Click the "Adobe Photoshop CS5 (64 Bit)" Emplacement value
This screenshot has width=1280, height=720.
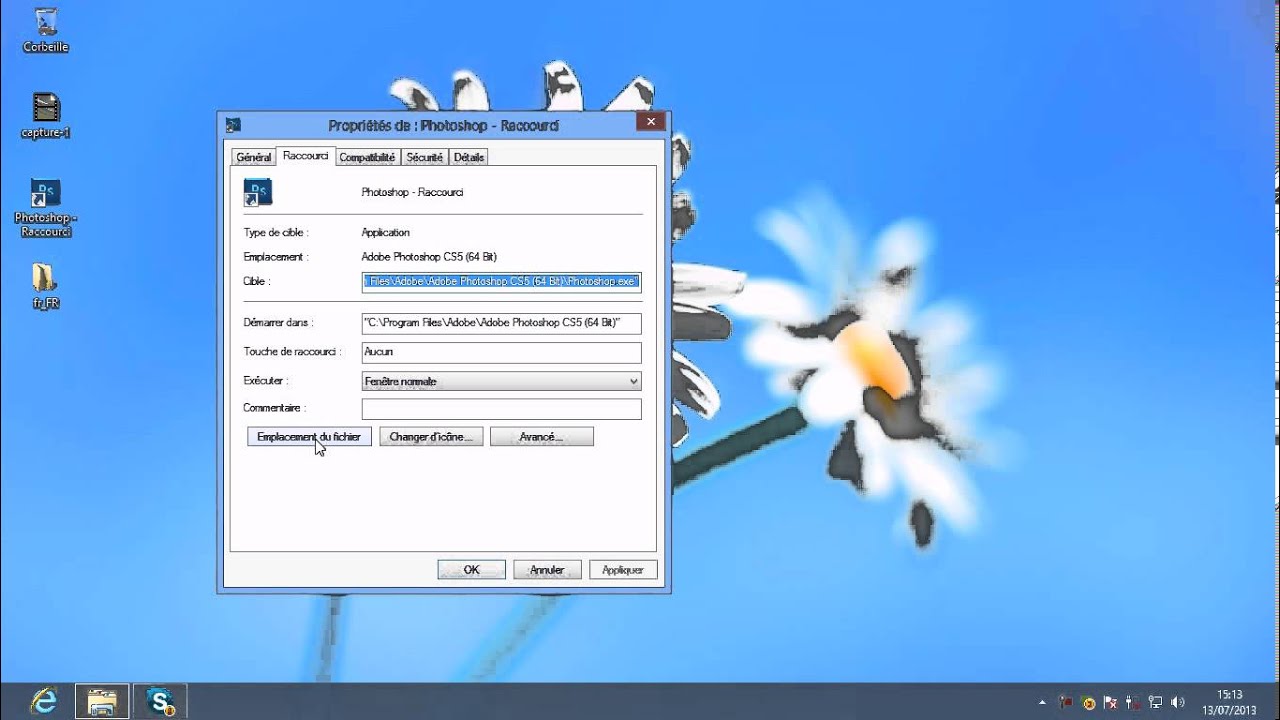[429, 257]
